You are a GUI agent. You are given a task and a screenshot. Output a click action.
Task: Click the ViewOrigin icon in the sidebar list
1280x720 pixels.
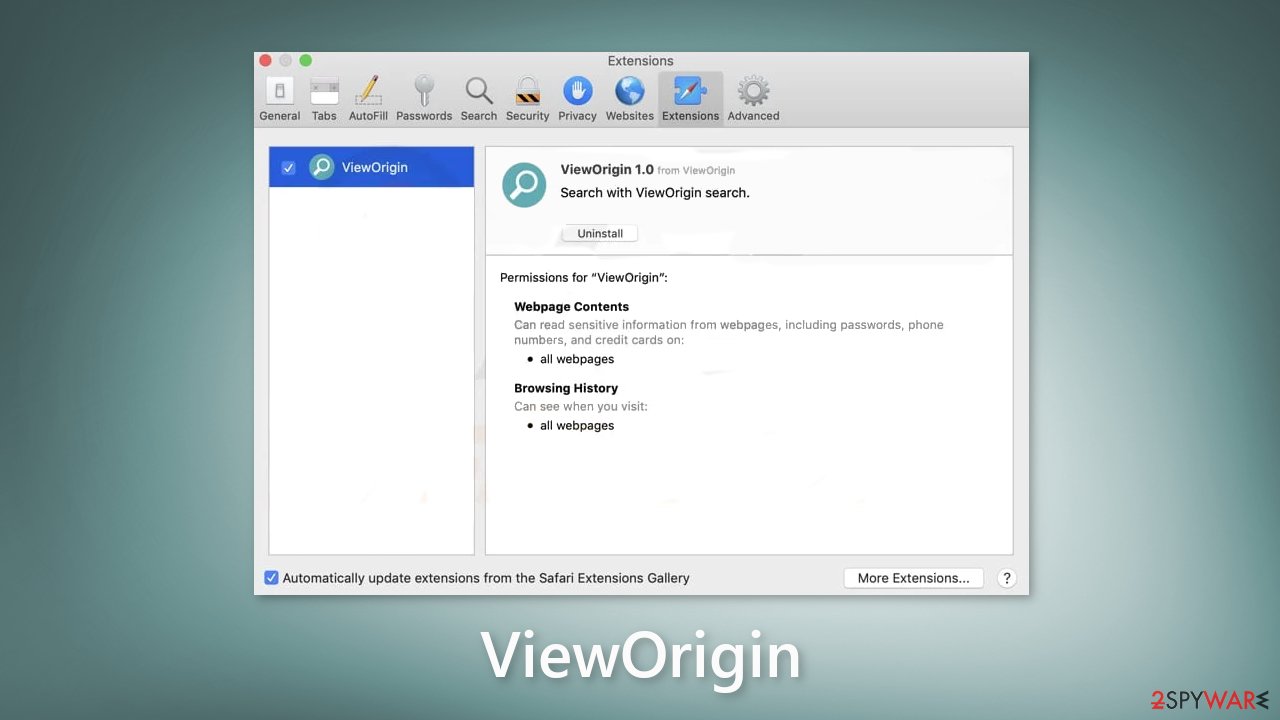point(321,167)
